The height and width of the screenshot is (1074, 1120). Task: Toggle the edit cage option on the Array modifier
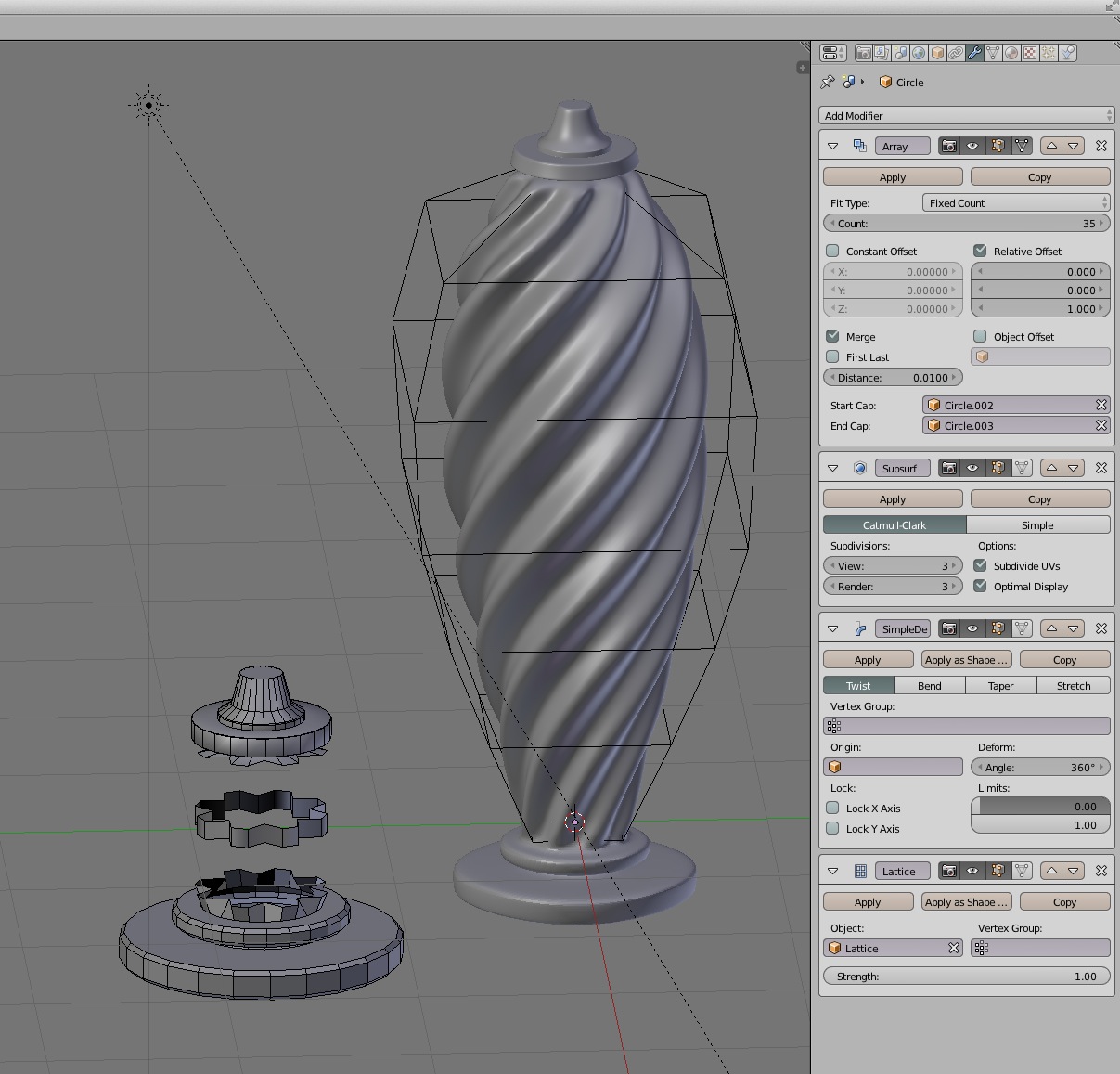[x=1022, y=146]
